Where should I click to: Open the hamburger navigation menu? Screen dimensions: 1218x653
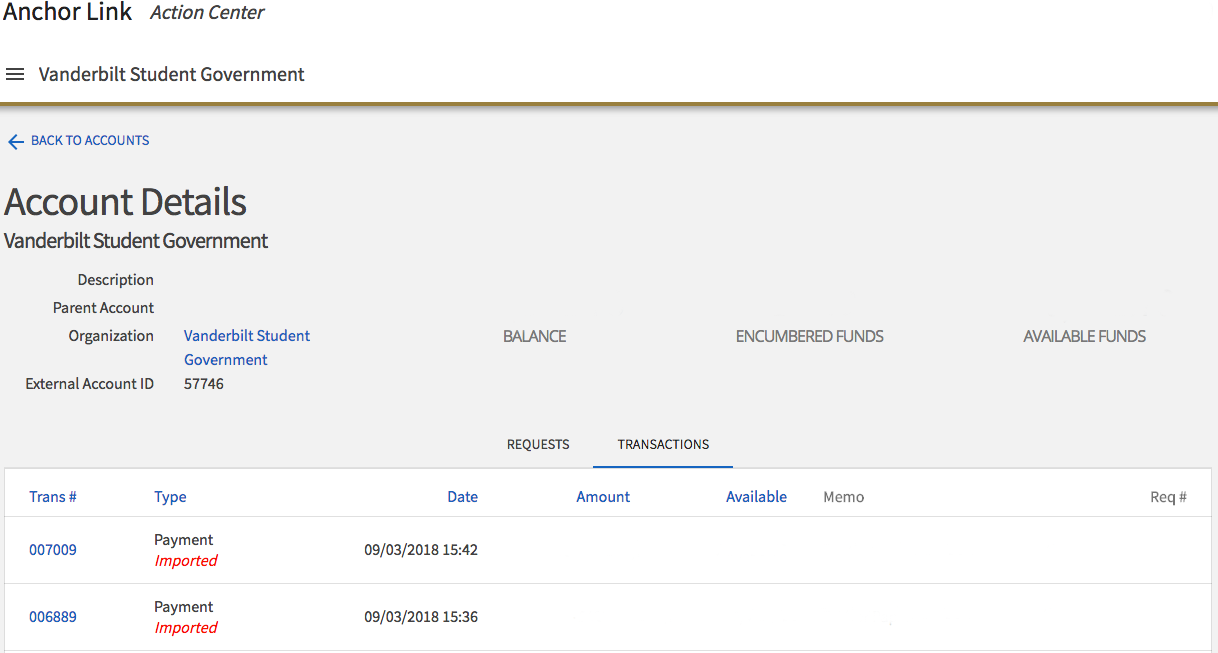(x=15, y=75)
